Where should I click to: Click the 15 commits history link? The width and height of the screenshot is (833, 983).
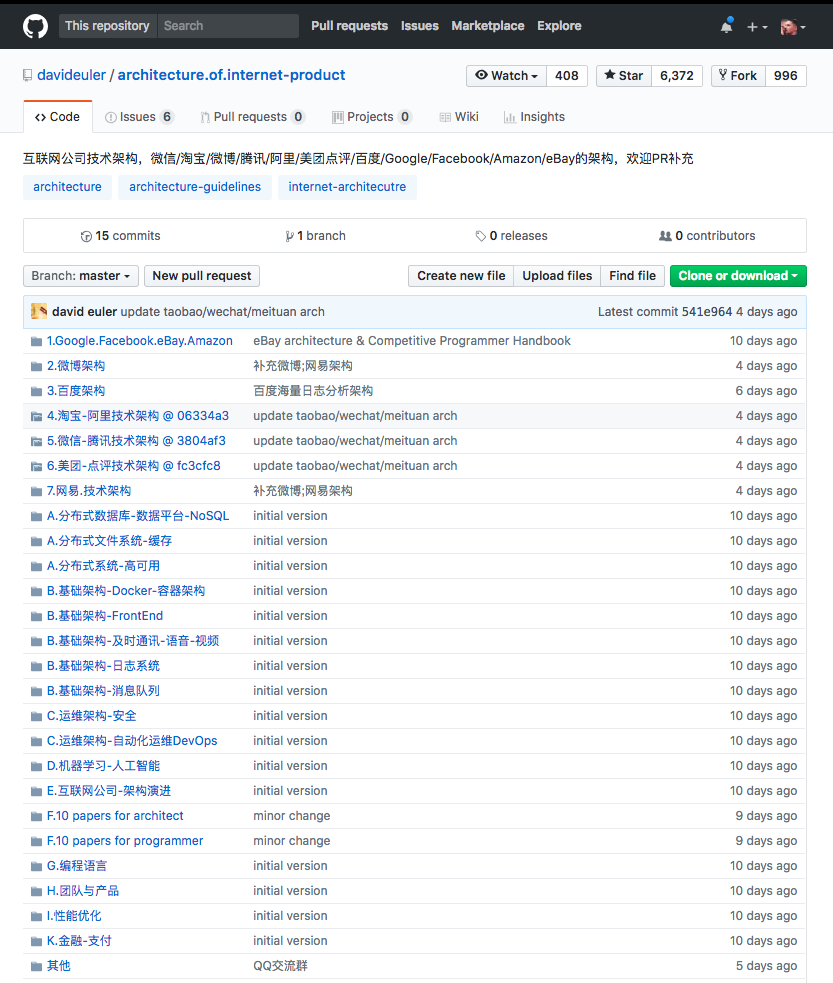point(120,236)
